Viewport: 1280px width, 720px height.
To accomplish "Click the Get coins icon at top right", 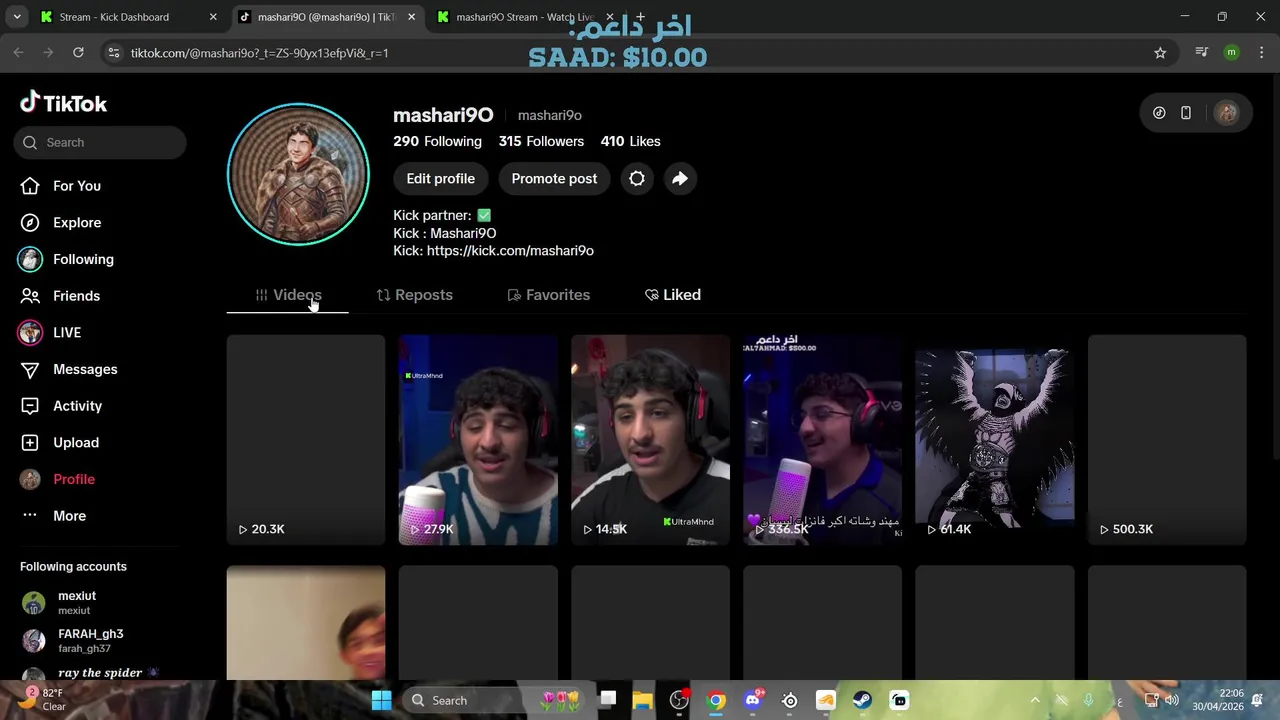I will [x=1159, y=113].
